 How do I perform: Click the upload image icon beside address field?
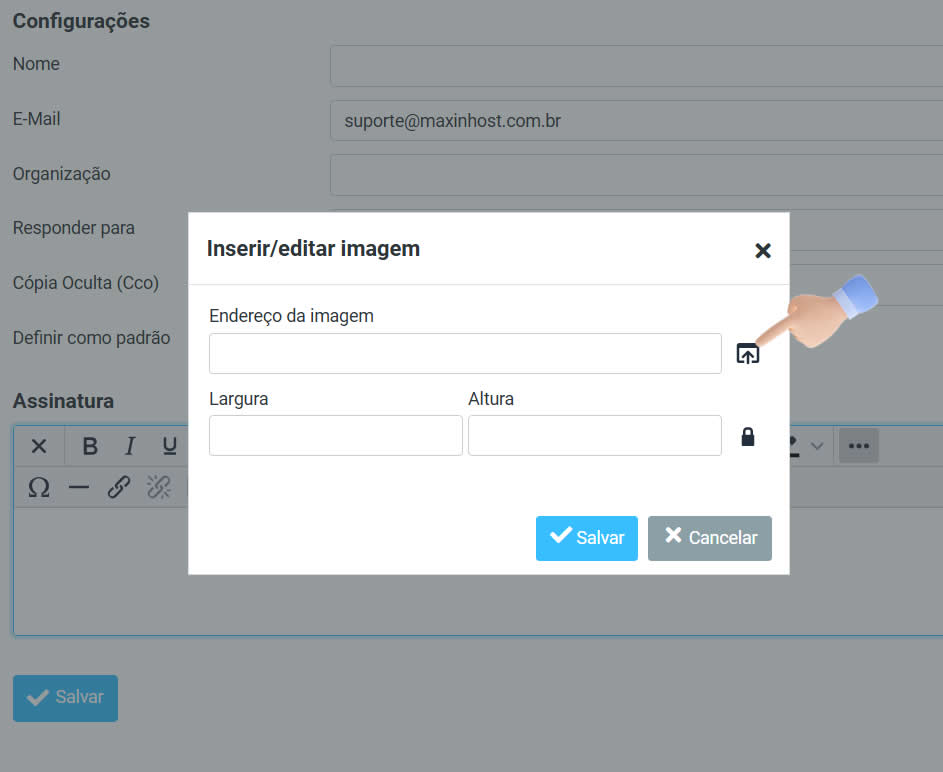click(747, 354)
